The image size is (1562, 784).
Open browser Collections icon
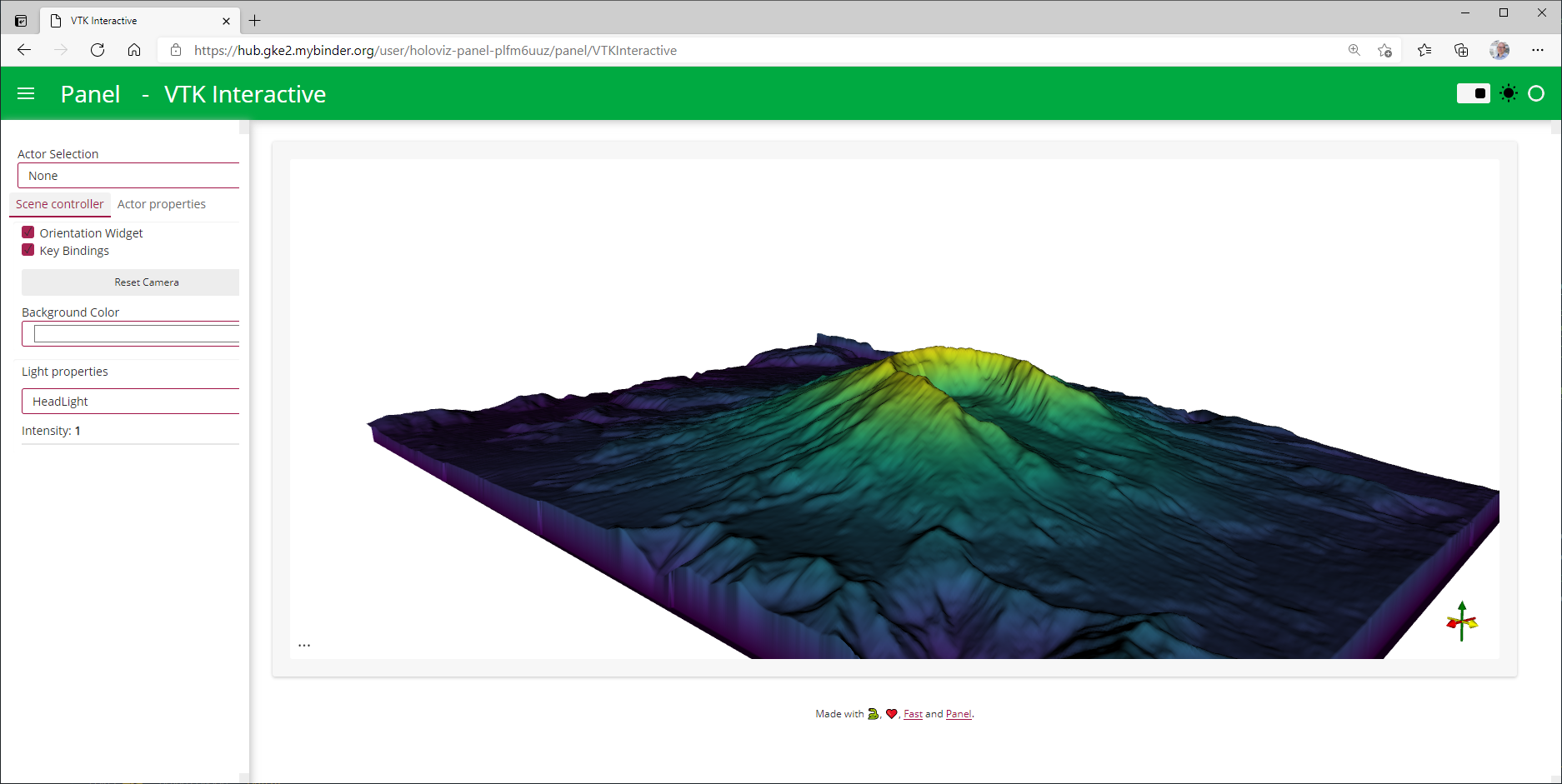click(1461, 50)
